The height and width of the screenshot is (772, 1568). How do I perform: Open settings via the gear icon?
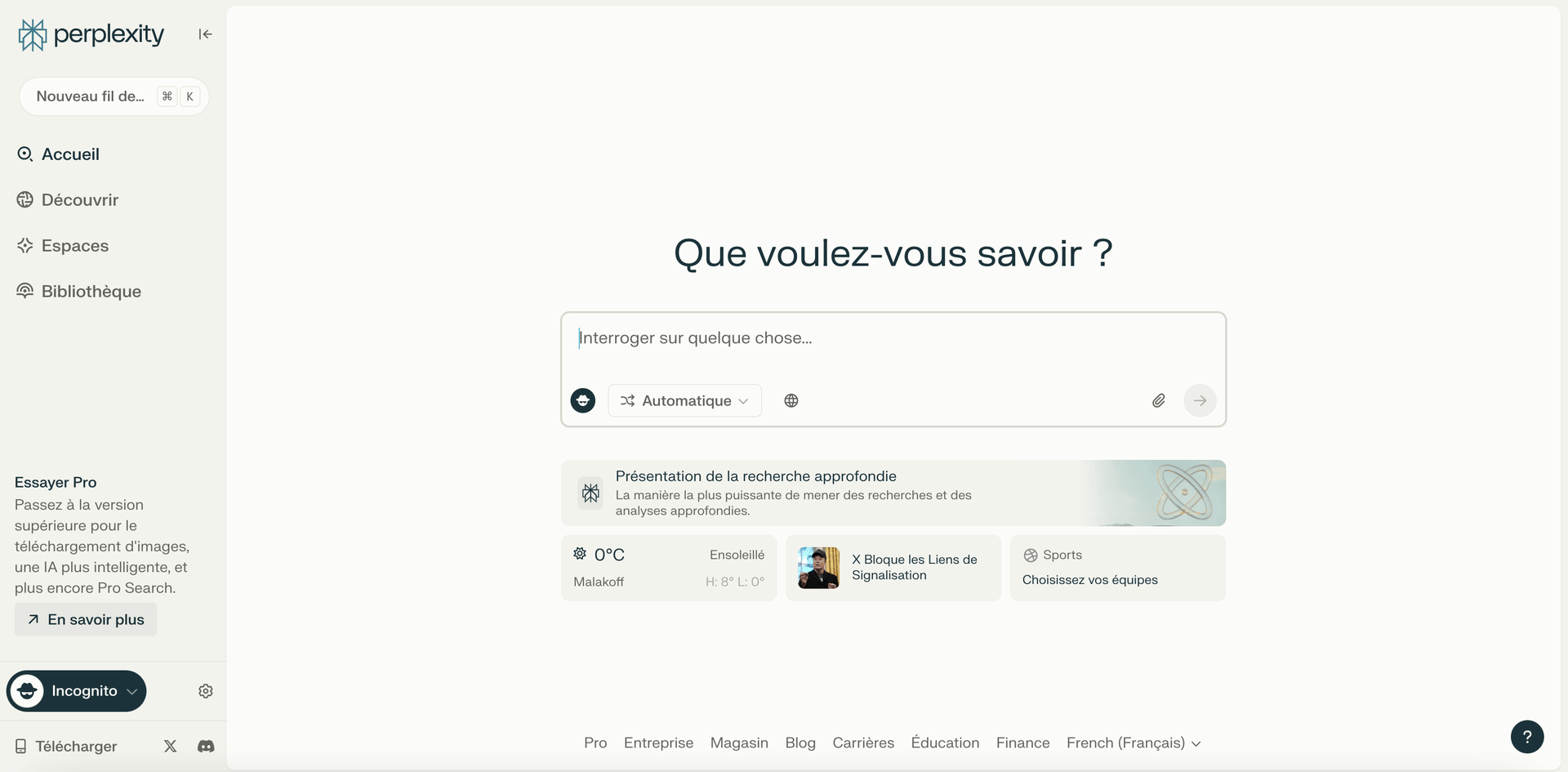(x=206, y=691)
